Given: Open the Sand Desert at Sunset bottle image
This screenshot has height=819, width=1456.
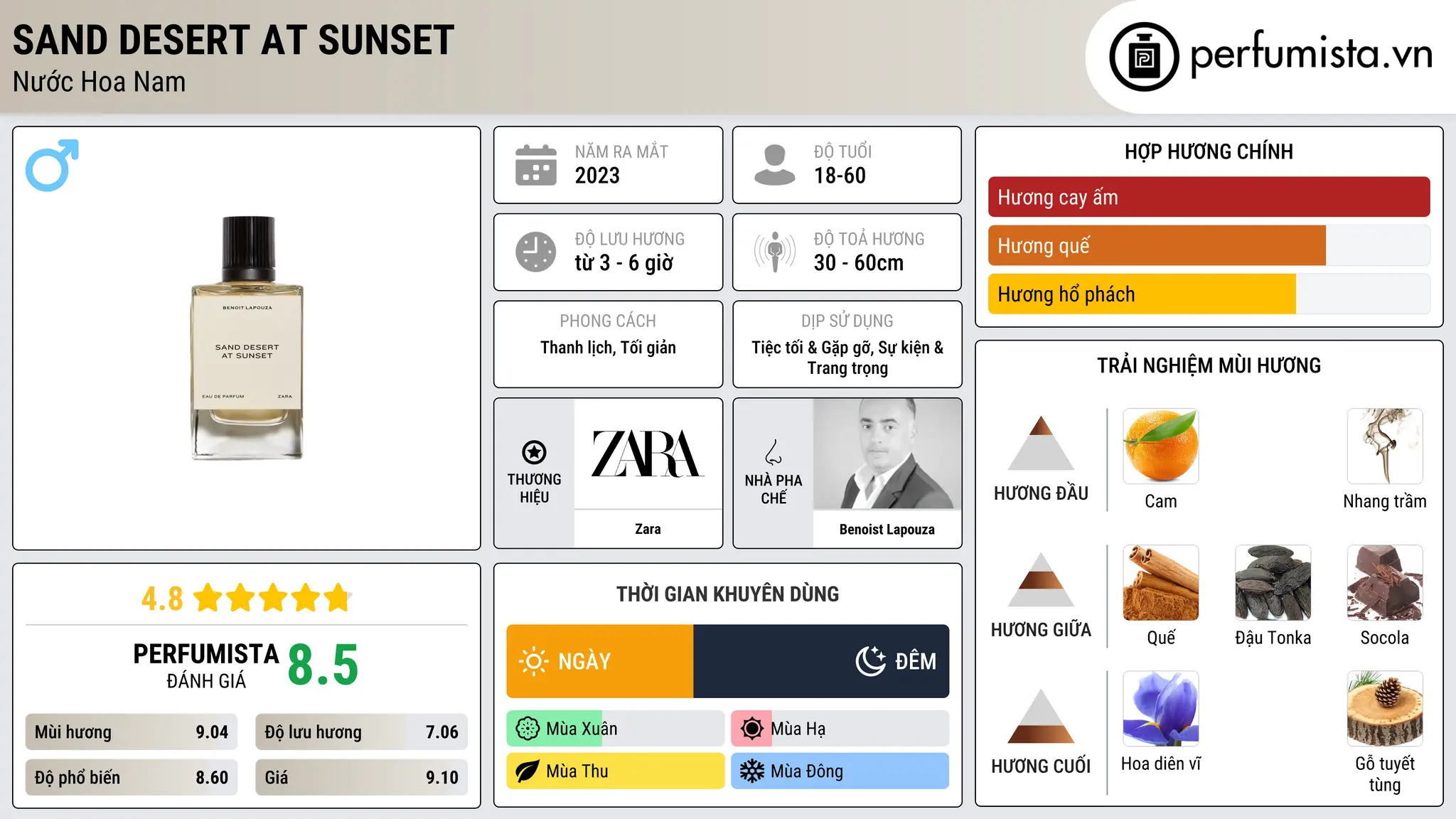Looking at the screenshot, I should [x=247, y=338].
